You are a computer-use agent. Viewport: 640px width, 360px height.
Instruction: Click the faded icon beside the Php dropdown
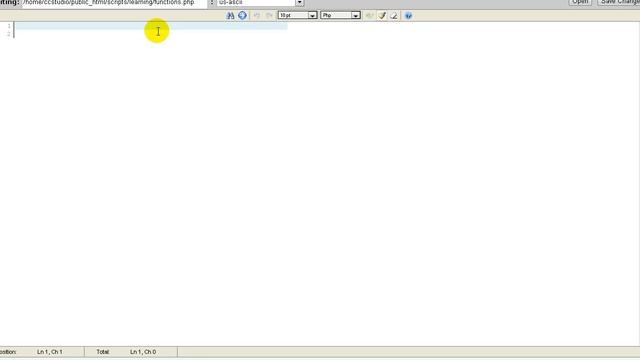click(x=369, y=16)
